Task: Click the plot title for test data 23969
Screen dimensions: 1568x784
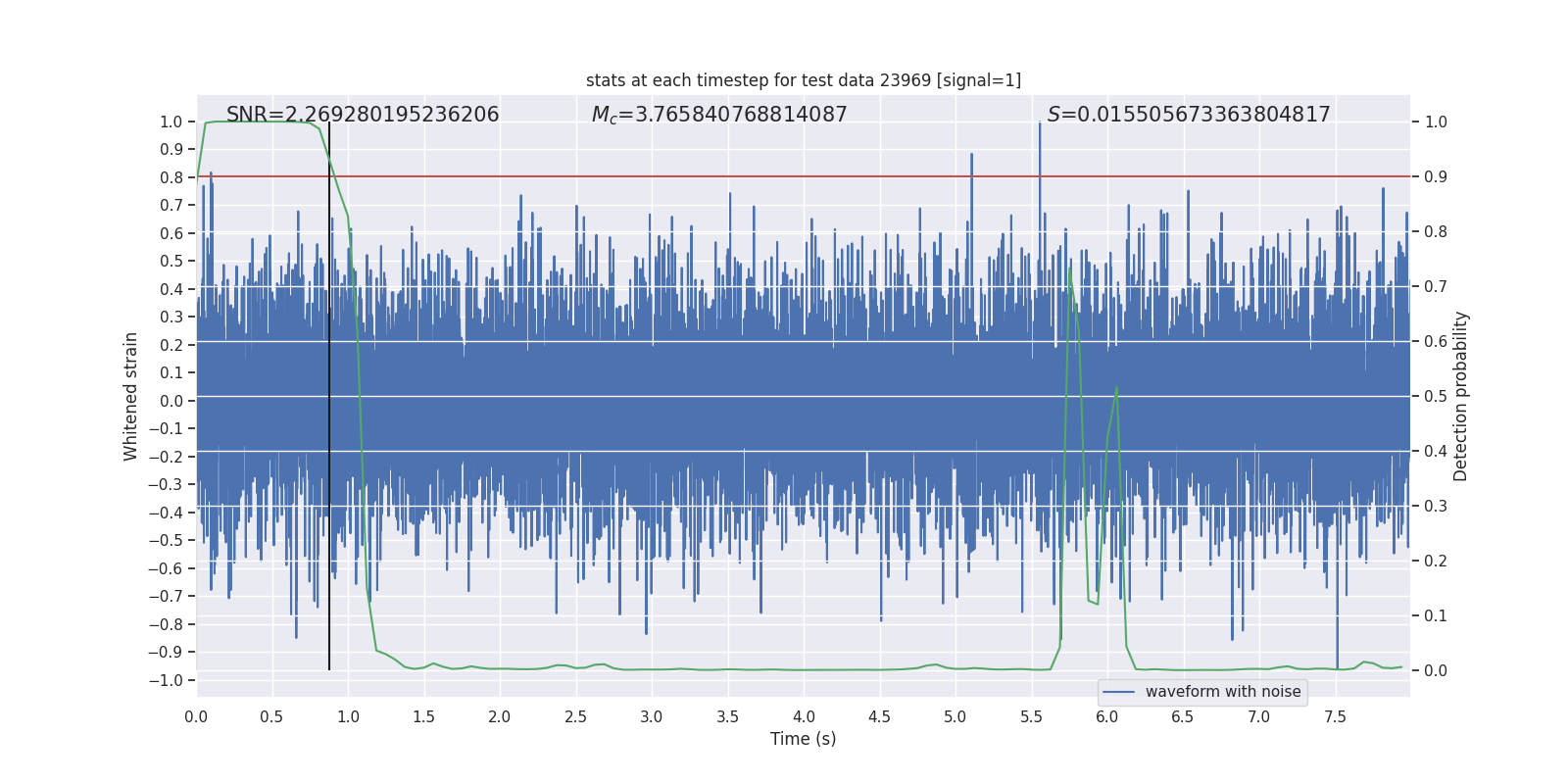Action: pyautogui.click(x=803, y=80)
